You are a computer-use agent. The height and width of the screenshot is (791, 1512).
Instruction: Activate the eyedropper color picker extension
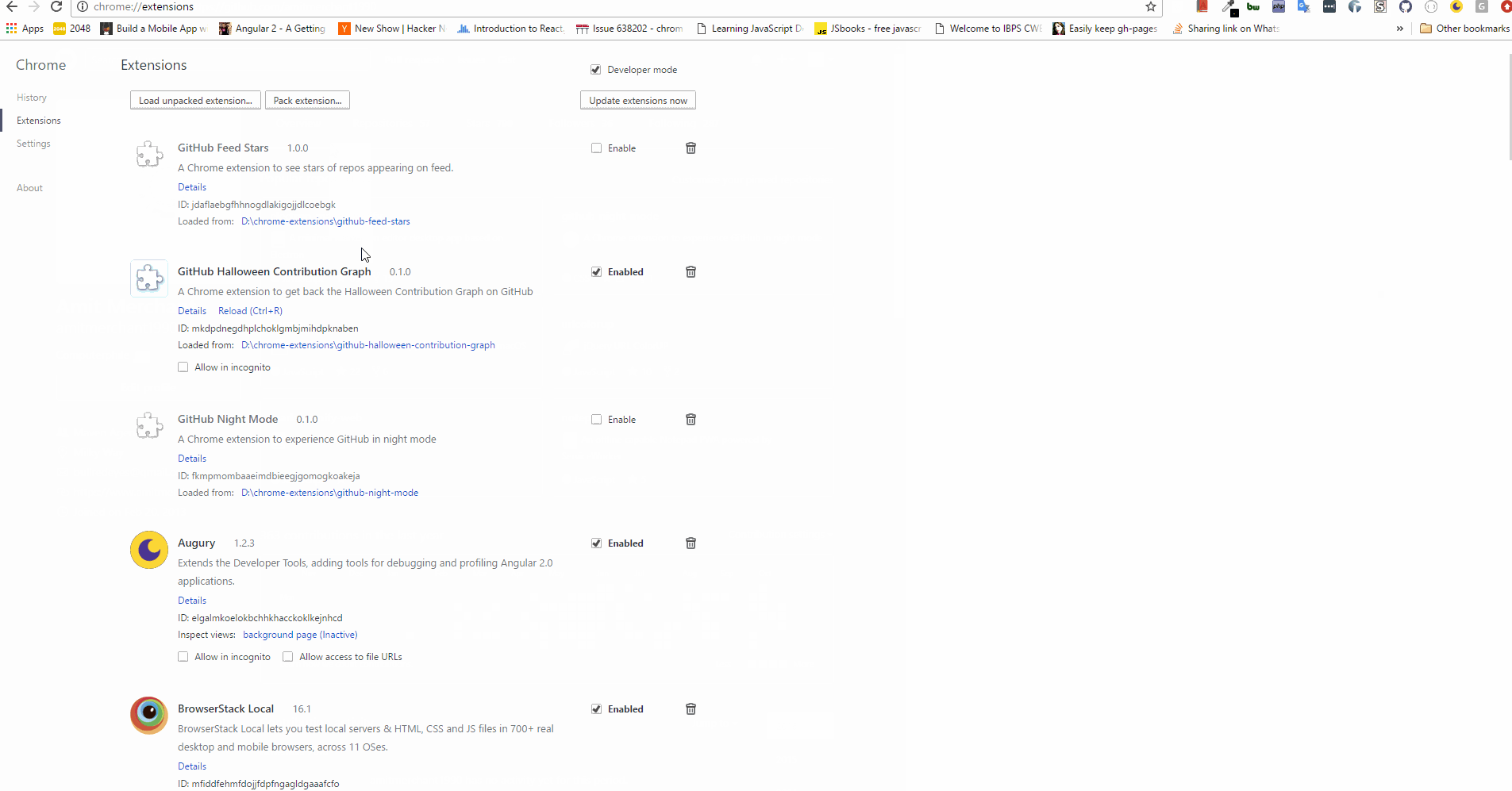1229,8
